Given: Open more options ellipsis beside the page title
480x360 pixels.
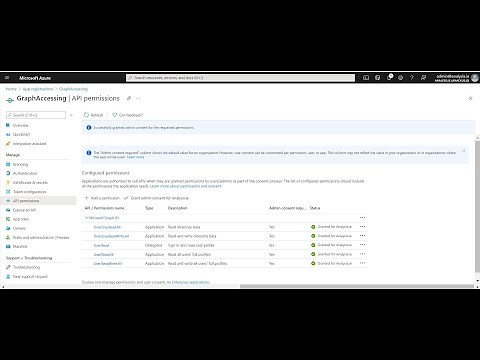Looking at the screenshot, I should pyautogui.click(x=138, y=98).
